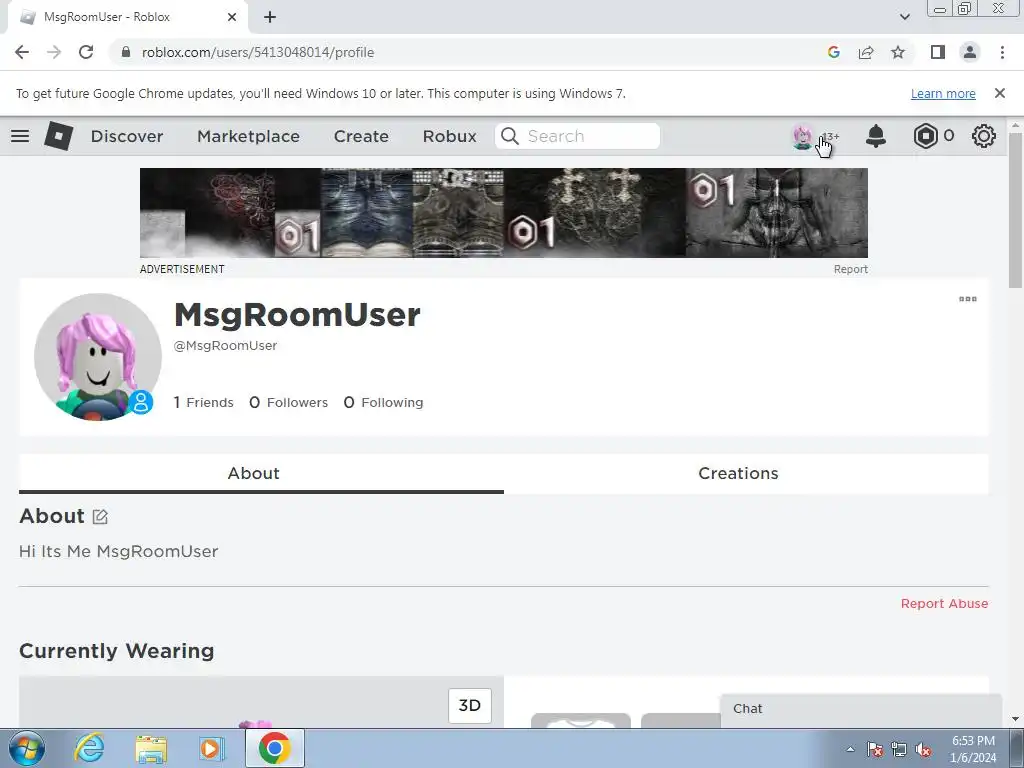Click the "Hi Its Me MsgRoomUser" text
1024x768 pixels.
118,552
